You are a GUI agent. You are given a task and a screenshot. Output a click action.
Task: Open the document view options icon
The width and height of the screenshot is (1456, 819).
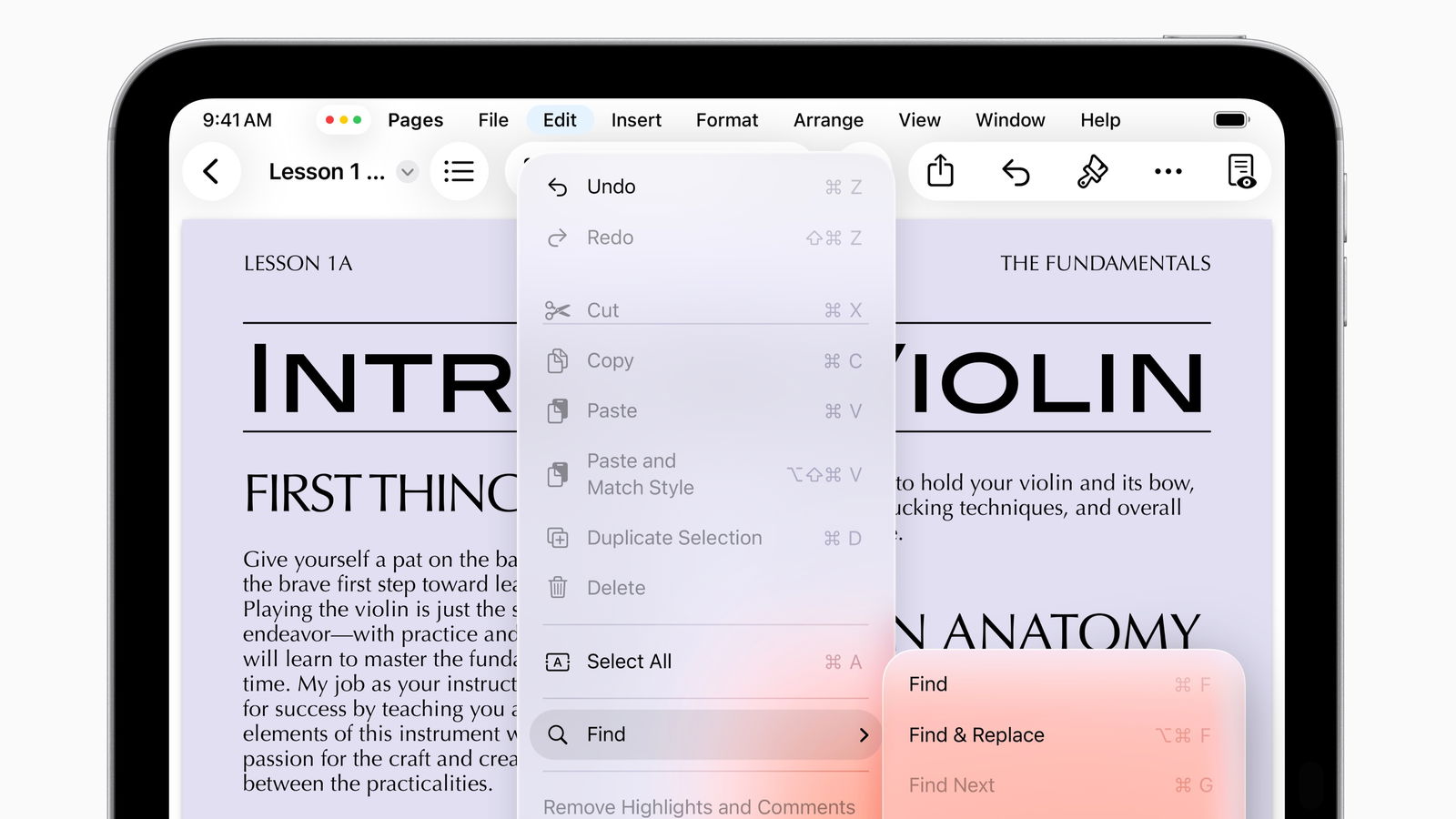click(x=1241, y=171)
